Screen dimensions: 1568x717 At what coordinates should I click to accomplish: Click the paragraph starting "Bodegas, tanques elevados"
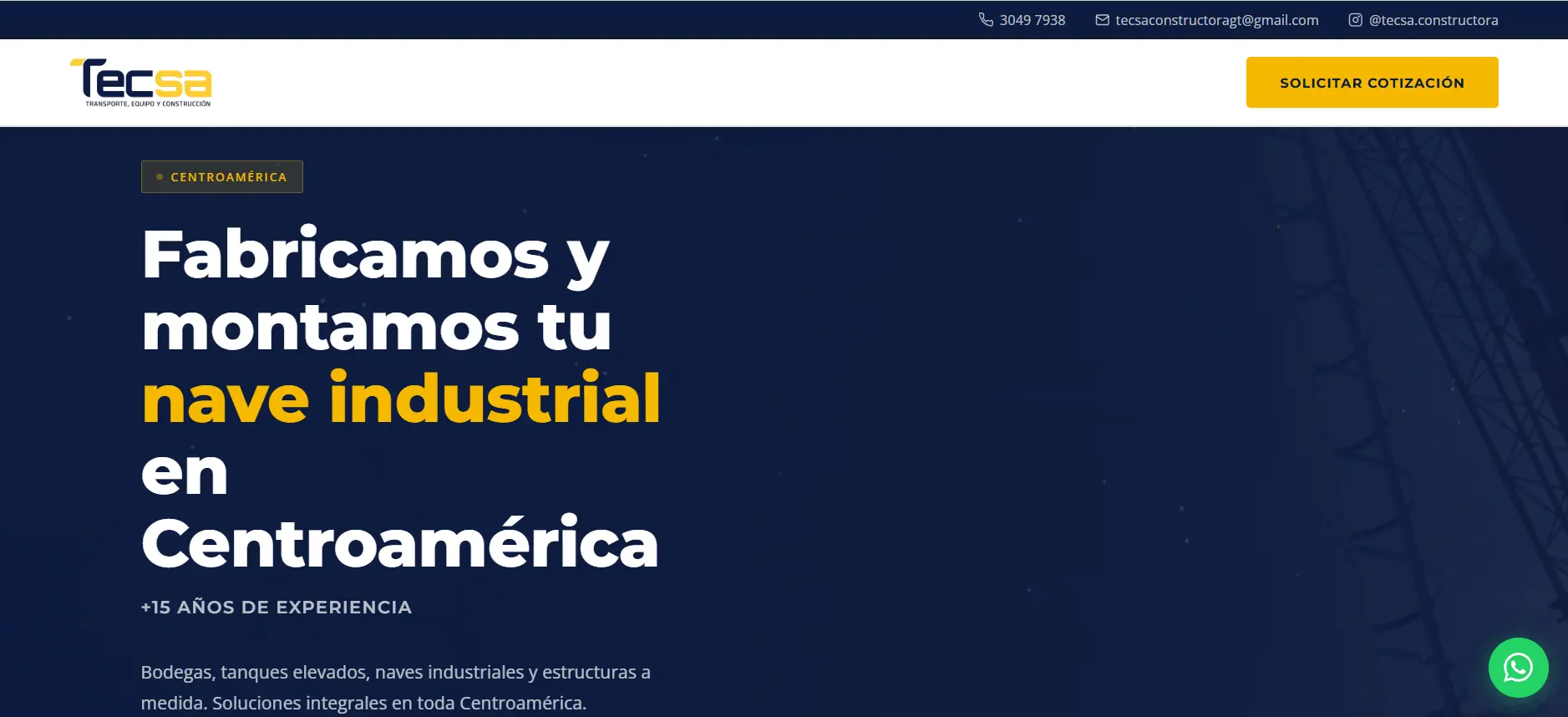[395, 687]
